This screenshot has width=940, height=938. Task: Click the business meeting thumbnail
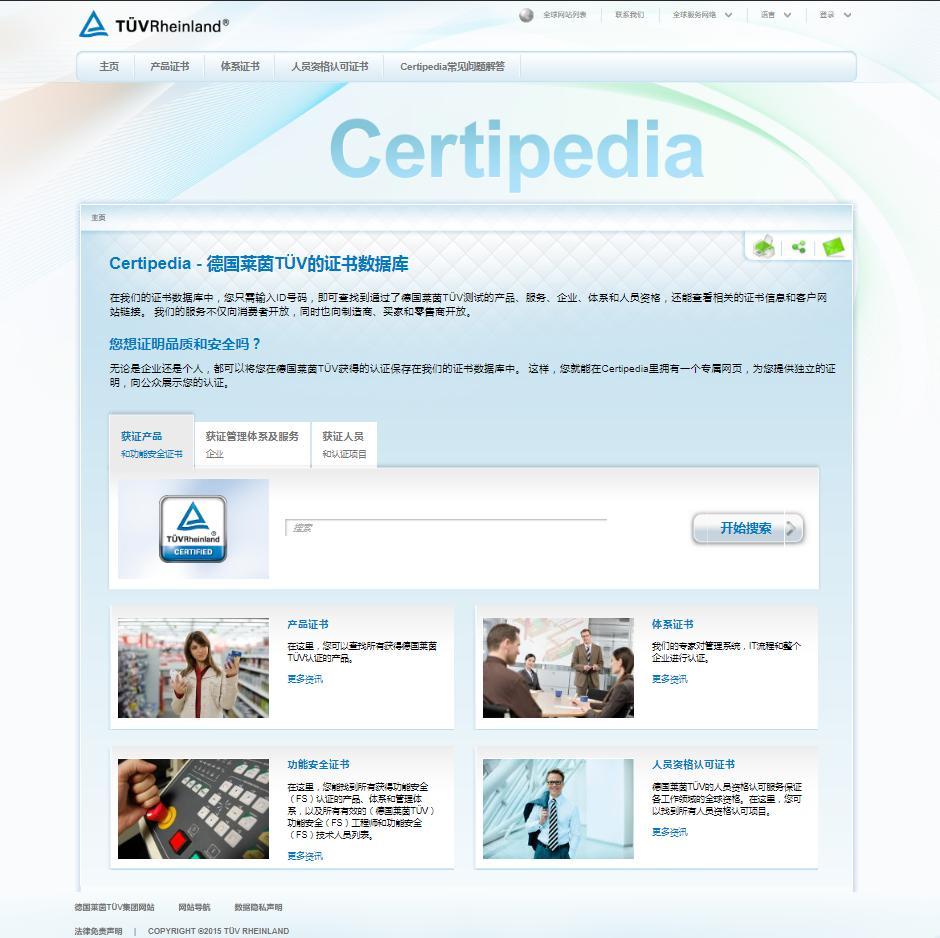click(558, 668)
